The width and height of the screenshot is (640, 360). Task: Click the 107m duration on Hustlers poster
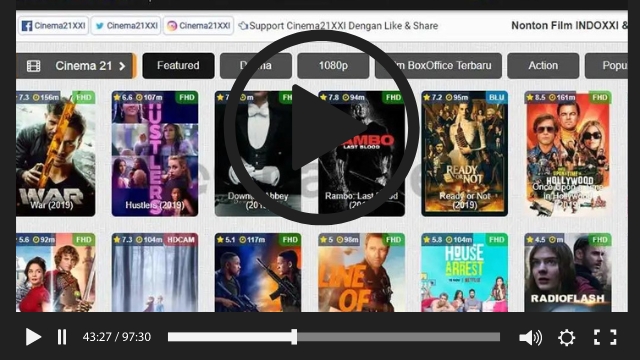149,98
